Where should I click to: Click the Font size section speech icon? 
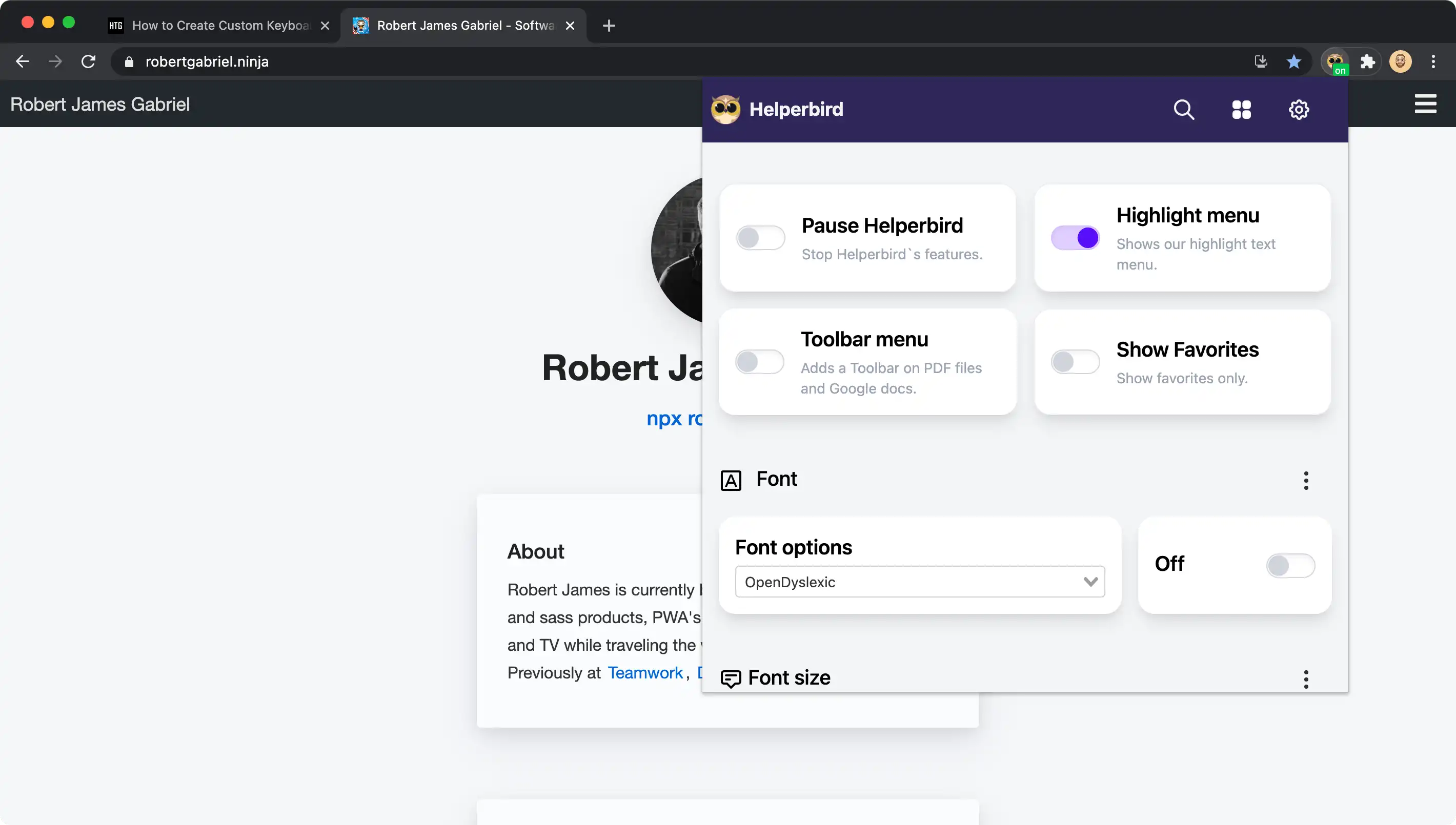tap(731, 678)
